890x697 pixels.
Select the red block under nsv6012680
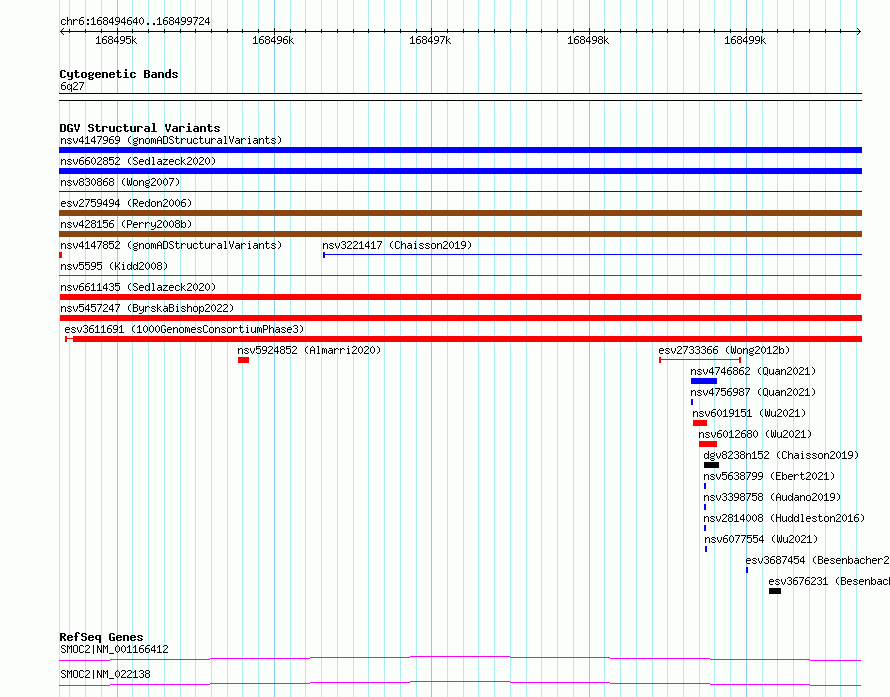(708, 444)
